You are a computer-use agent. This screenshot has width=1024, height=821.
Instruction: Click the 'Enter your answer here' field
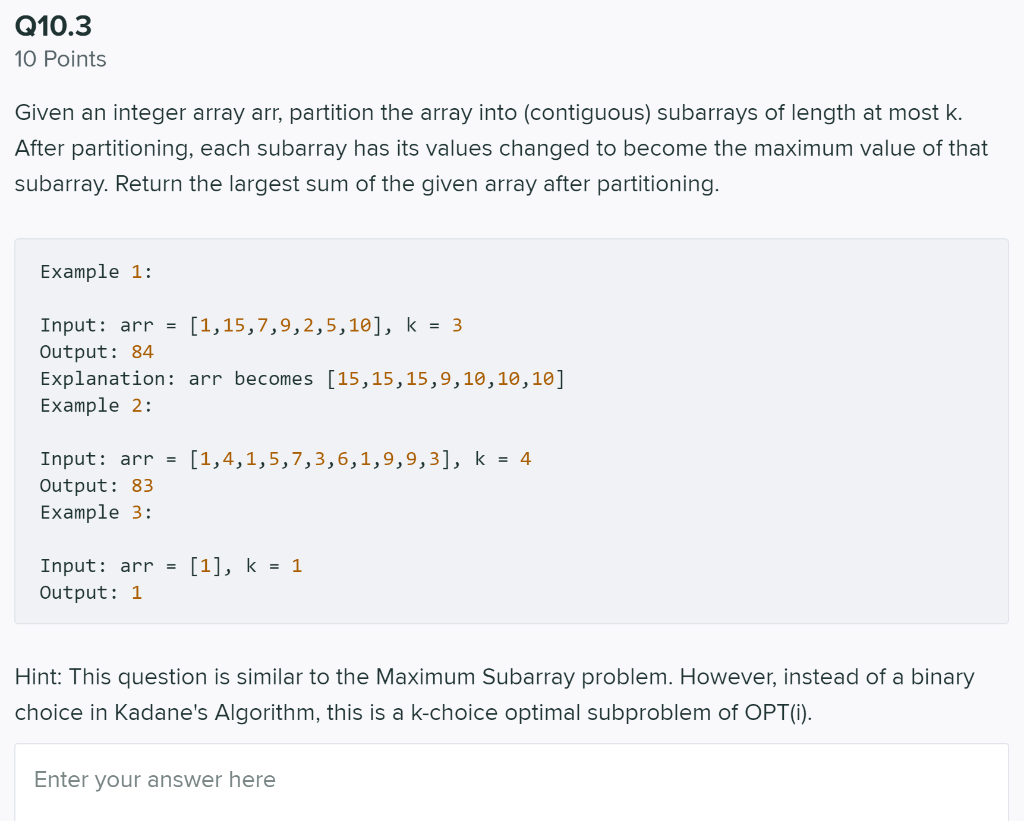[x=511, y=782]
